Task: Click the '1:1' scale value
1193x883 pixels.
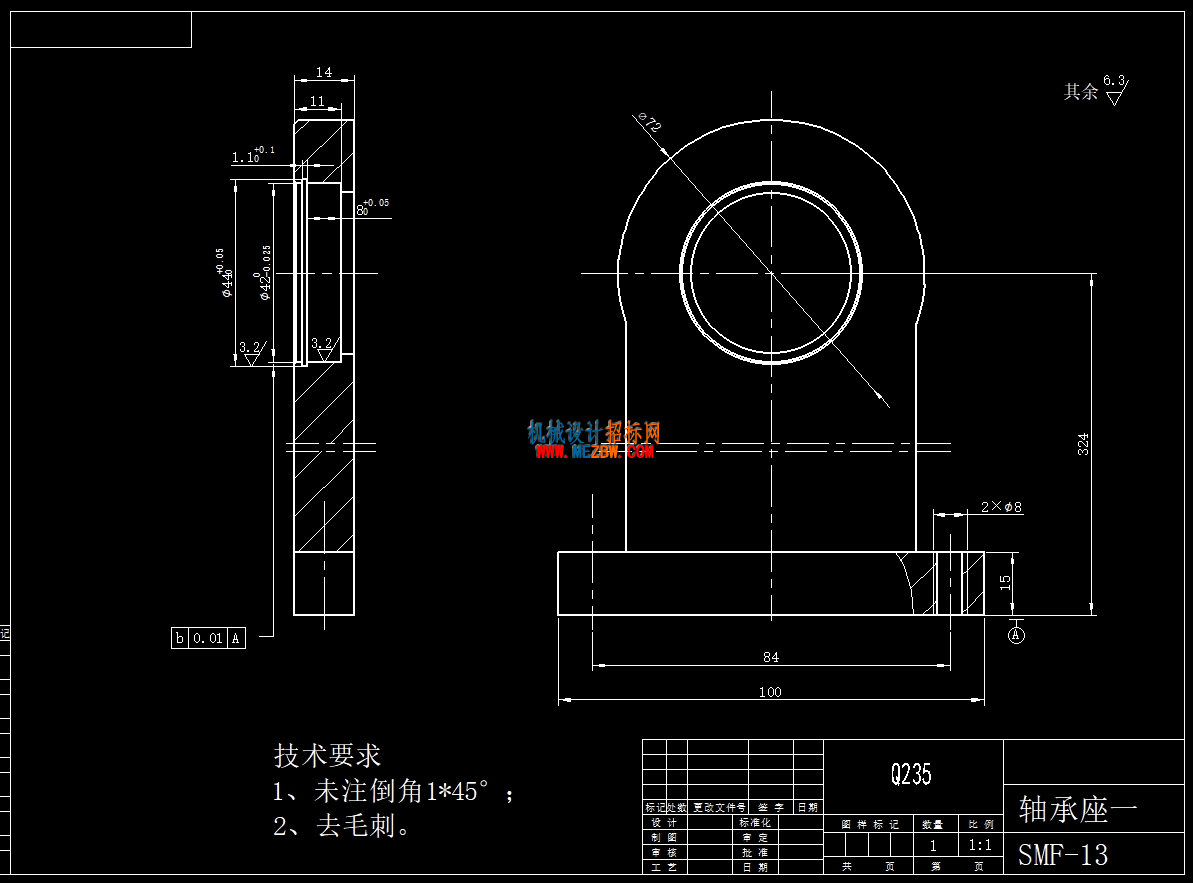Action: (980, 845)
